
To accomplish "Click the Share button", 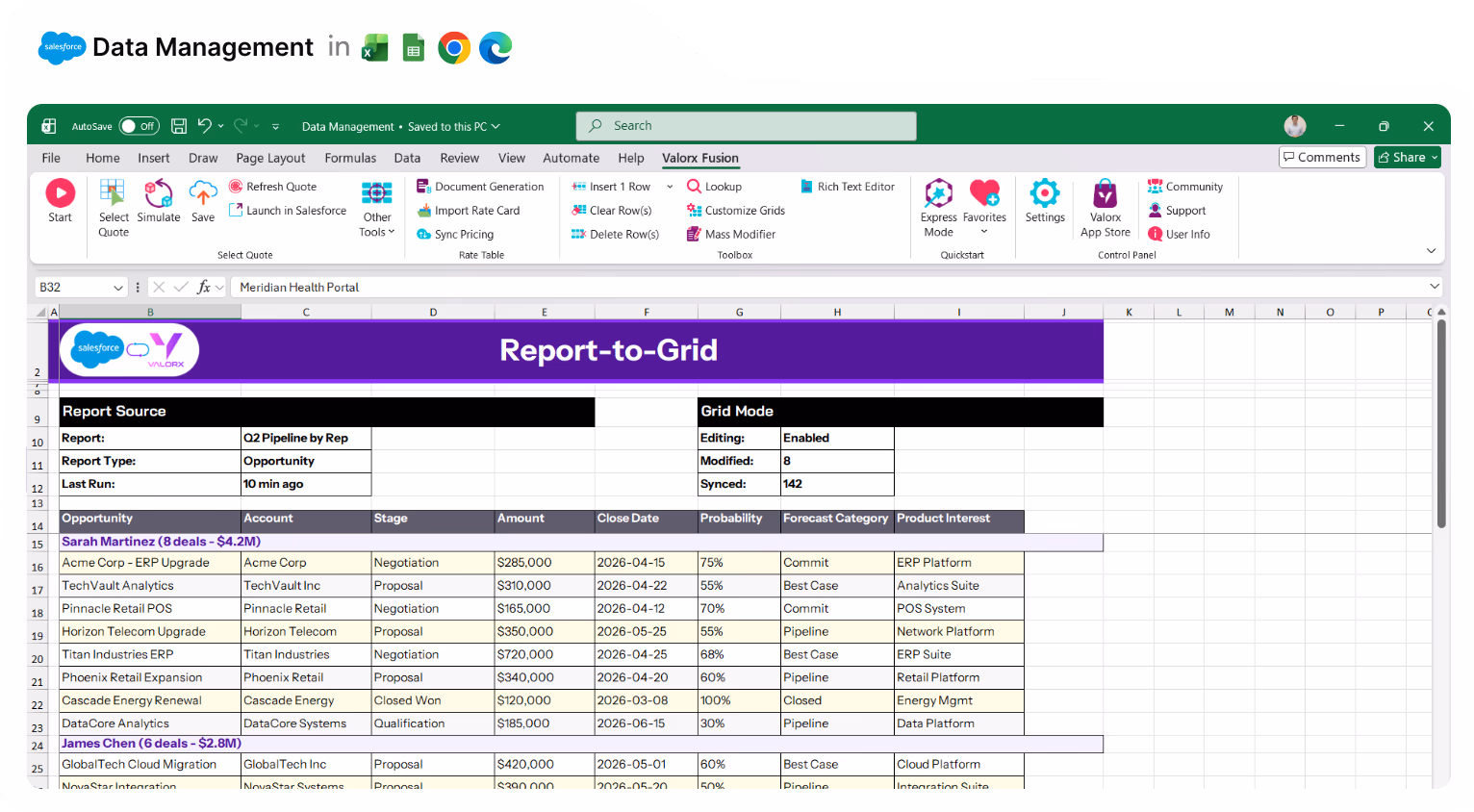I will click(x=1406, y=157).
